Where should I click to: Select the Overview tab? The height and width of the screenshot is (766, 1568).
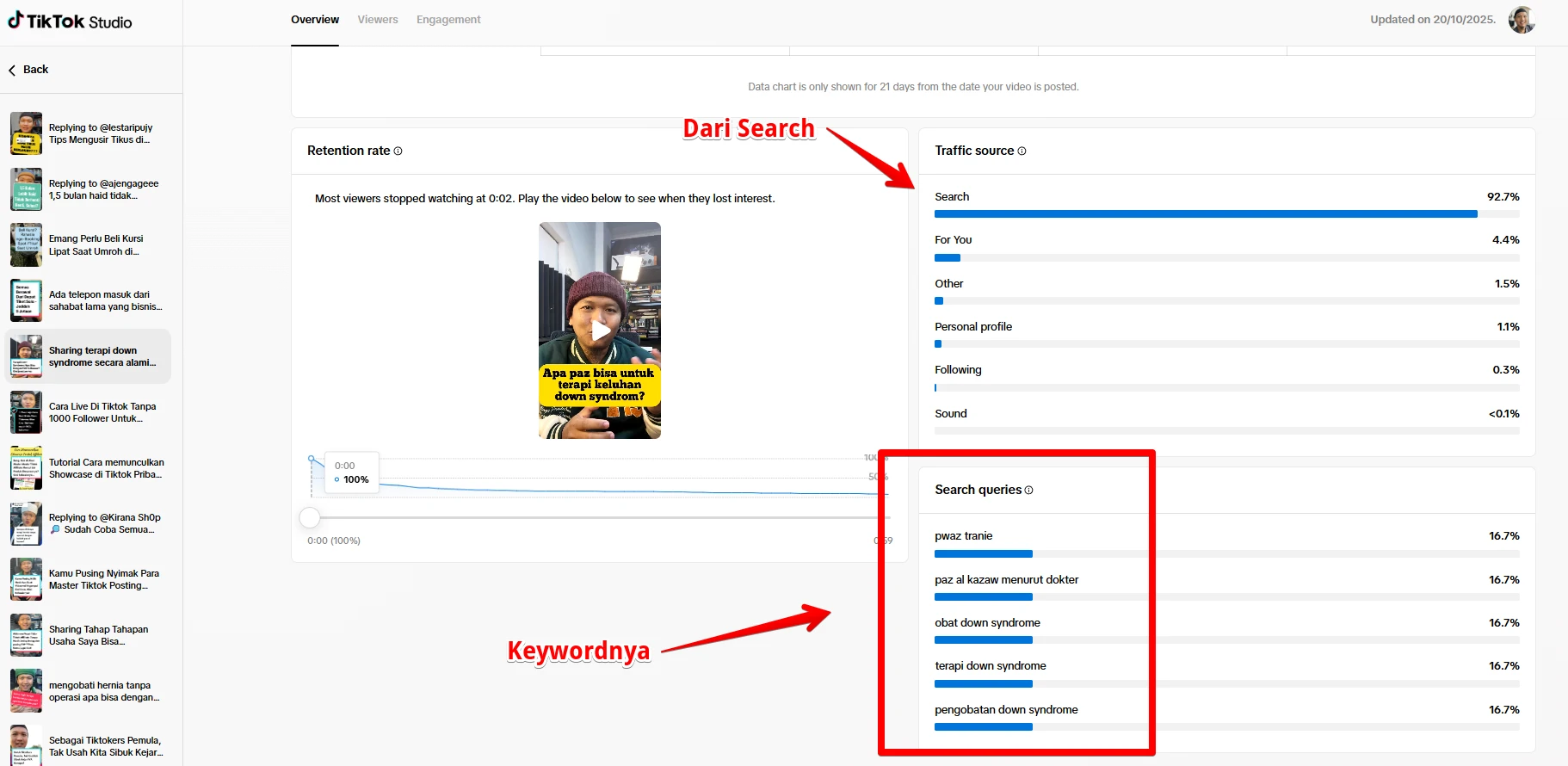click(315, 20)
